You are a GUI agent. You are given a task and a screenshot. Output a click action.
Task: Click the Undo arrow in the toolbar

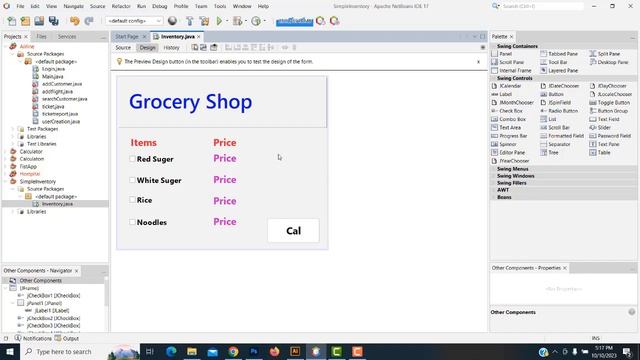[x=74, y=21]
